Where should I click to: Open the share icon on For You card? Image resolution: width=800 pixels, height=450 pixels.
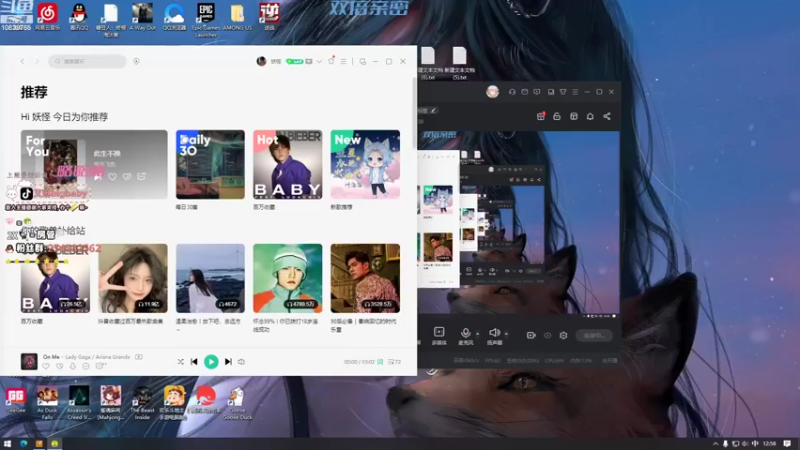(x=141, y=177)
